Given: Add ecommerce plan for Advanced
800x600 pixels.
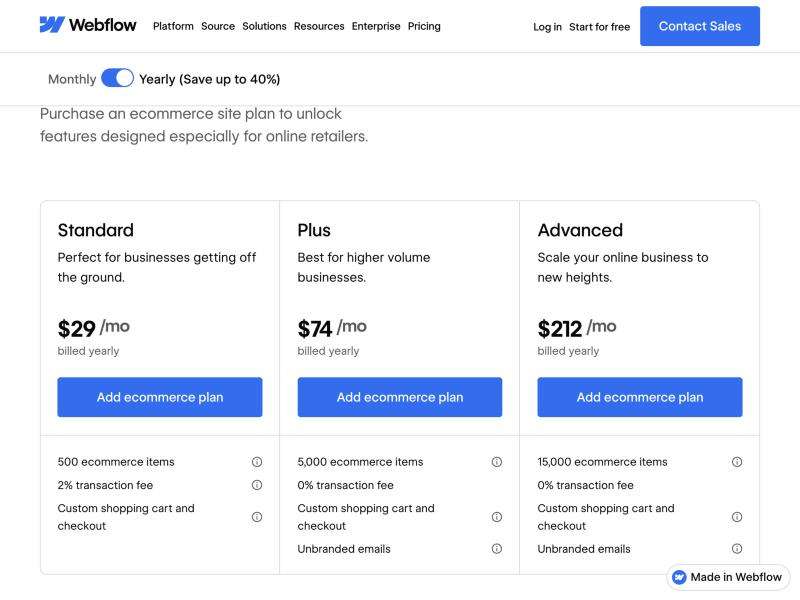Looking at the screenshot, I should point(640,397).
